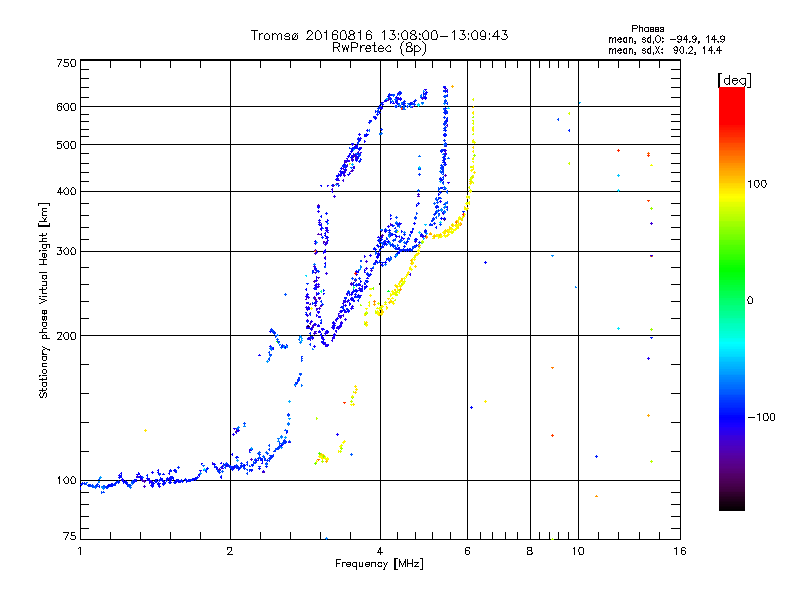Click the "Stationary phase Virtual Height [km]" axis label
This screenshot has width=800, height=600.
pyautogui.click(x=44, y=300)
